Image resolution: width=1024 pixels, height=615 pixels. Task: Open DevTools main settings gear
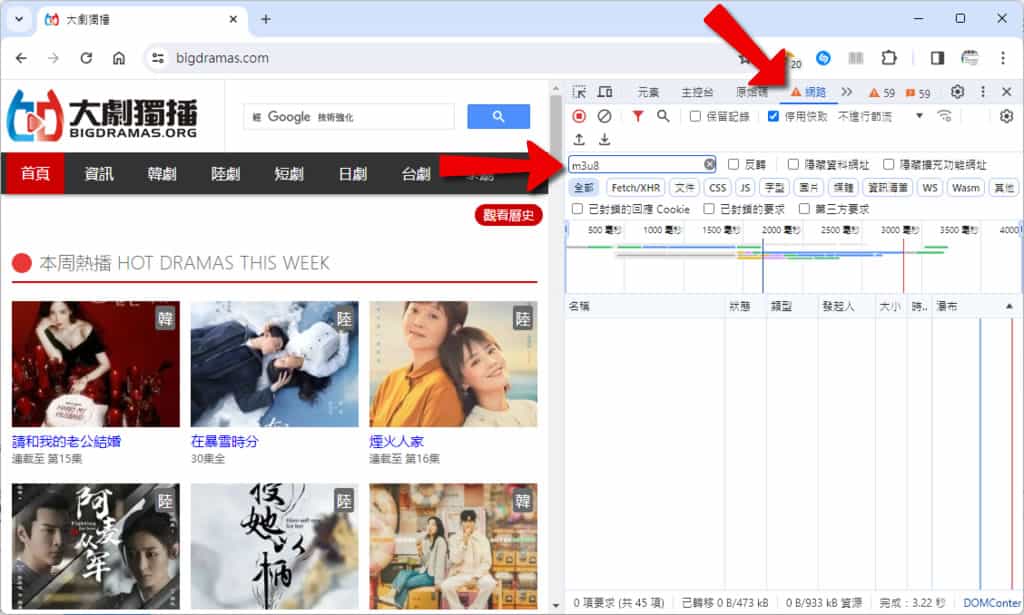tap(957, 92)
